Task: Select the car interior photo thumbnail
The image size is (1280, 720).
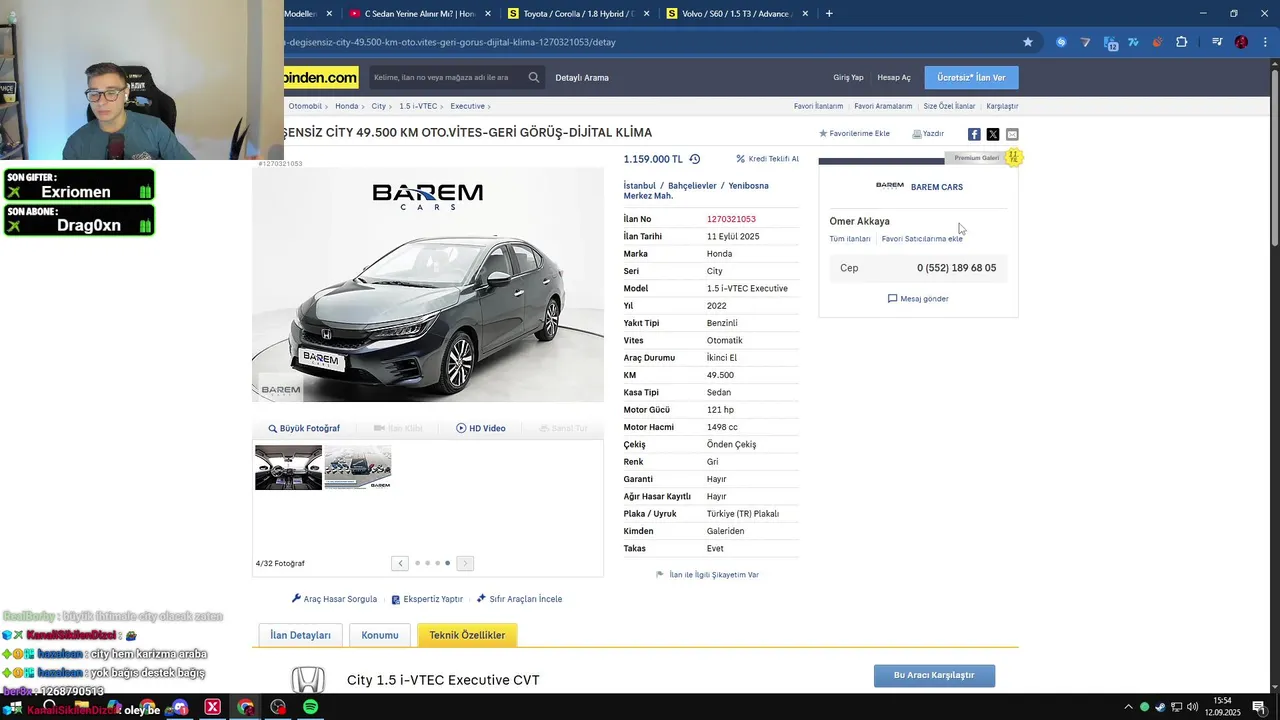Action: coord(288,467)
